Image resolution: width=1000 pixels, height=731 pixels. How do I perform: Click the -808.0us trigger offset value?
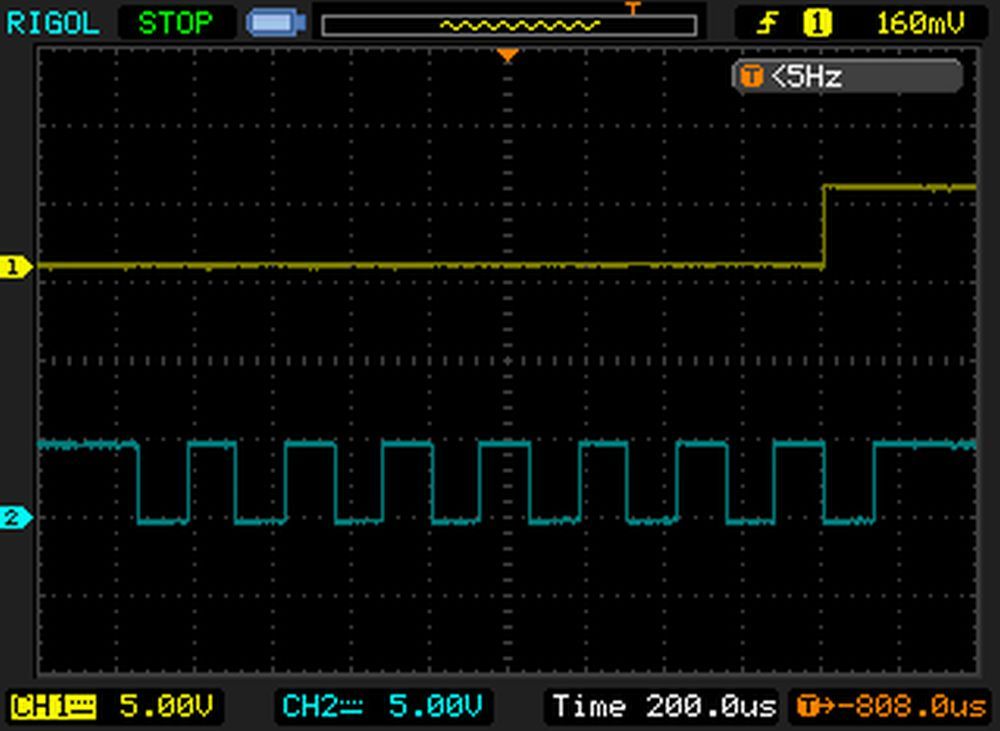click(x=912, y=707)
